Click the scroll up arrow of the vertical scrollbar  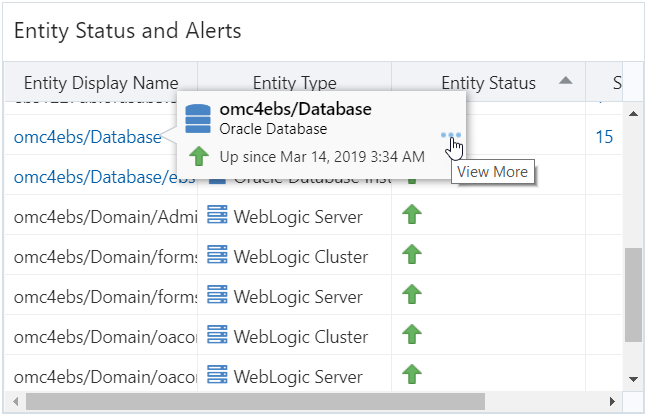[633, 114]
